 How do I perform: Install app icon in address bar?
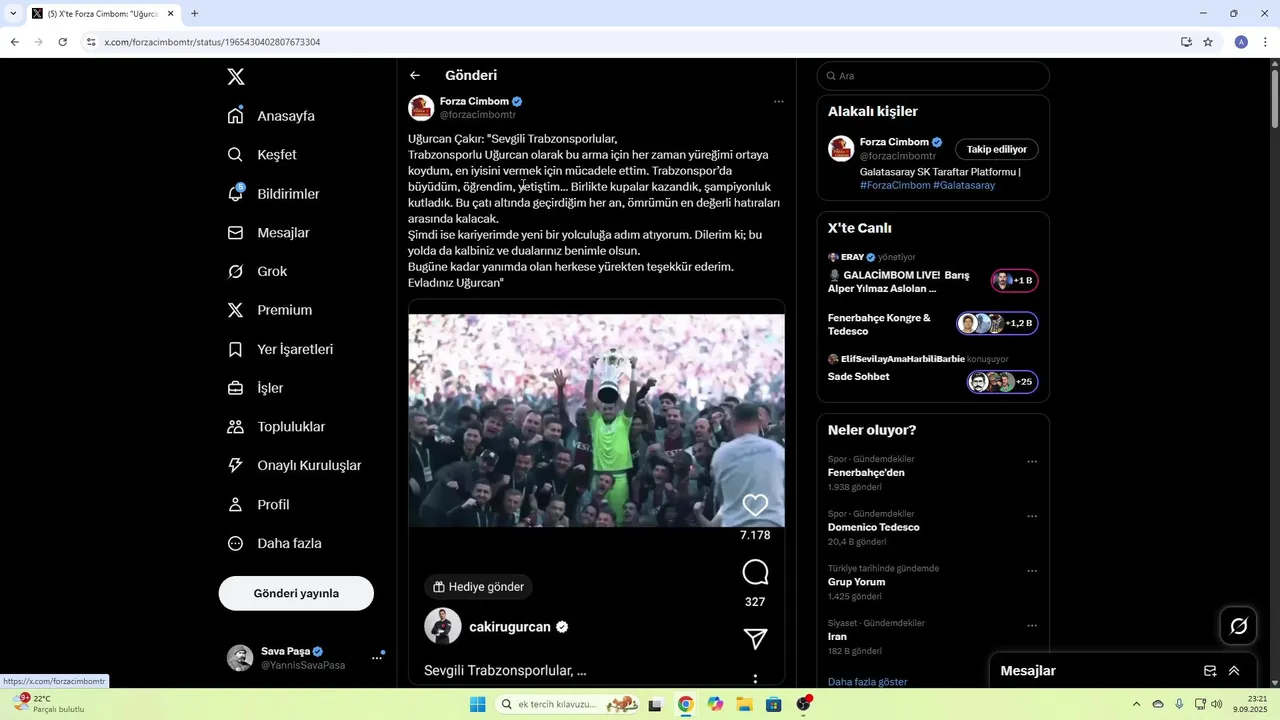coord(1186,42)
